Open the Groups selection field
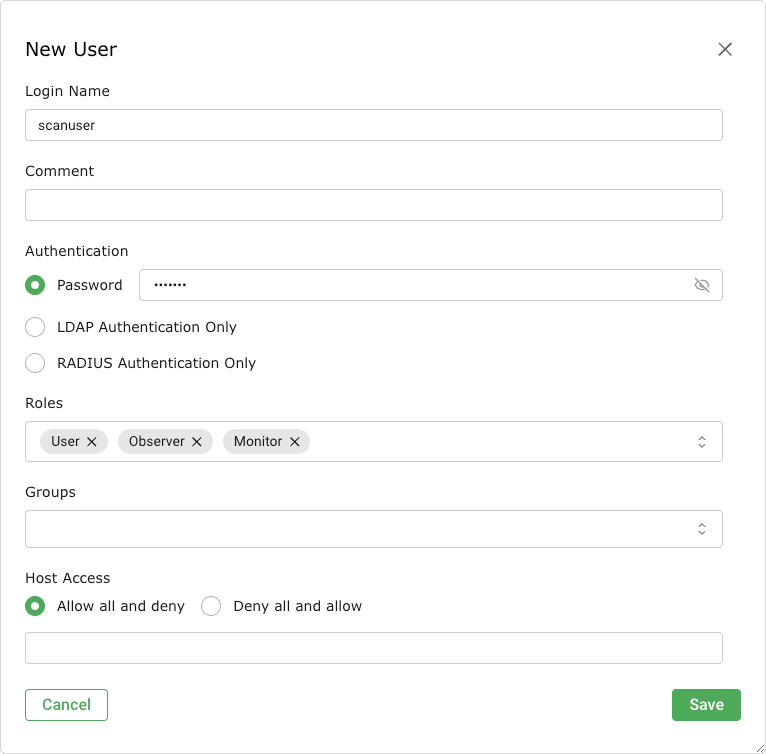 click(350, 529)
